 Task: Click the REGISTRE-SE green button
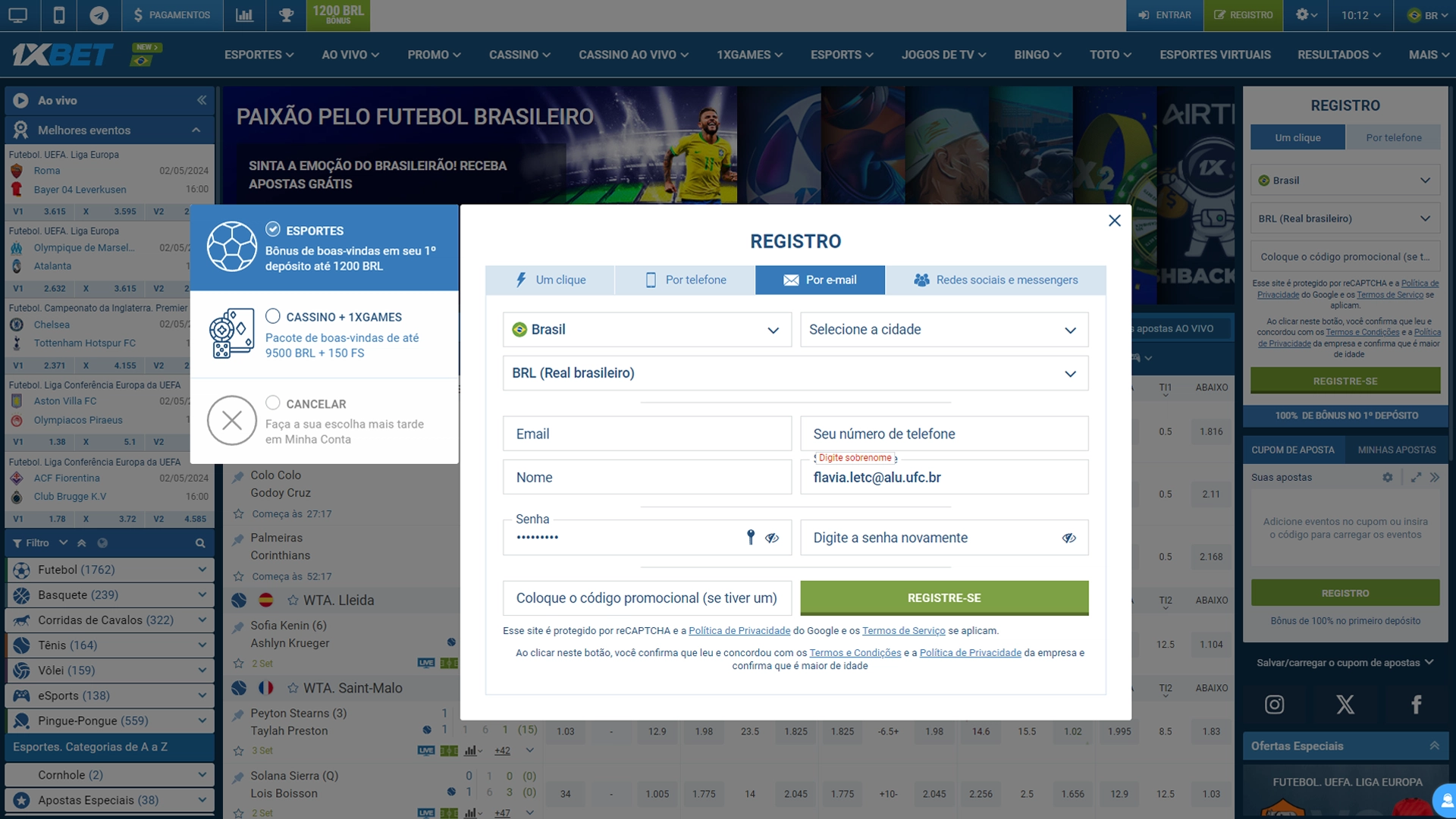pos(944,597)
